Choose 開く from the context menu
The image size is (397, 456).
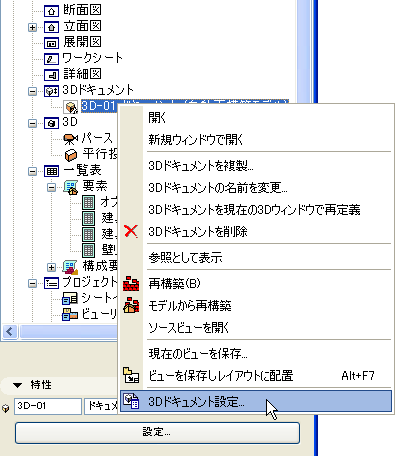256,117
